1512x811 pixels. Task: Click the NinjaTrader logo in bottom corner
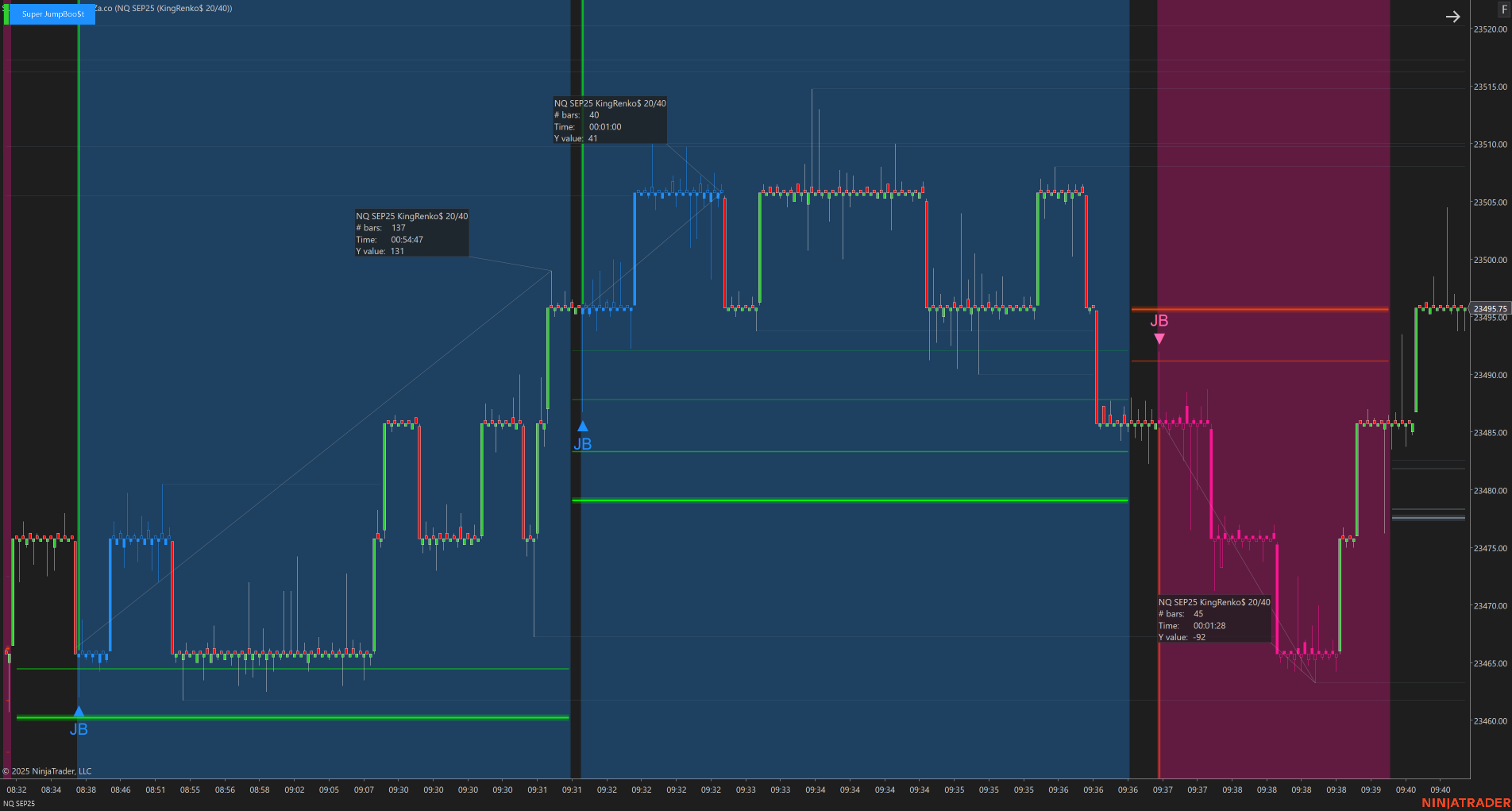click(x=1465, y=803)
